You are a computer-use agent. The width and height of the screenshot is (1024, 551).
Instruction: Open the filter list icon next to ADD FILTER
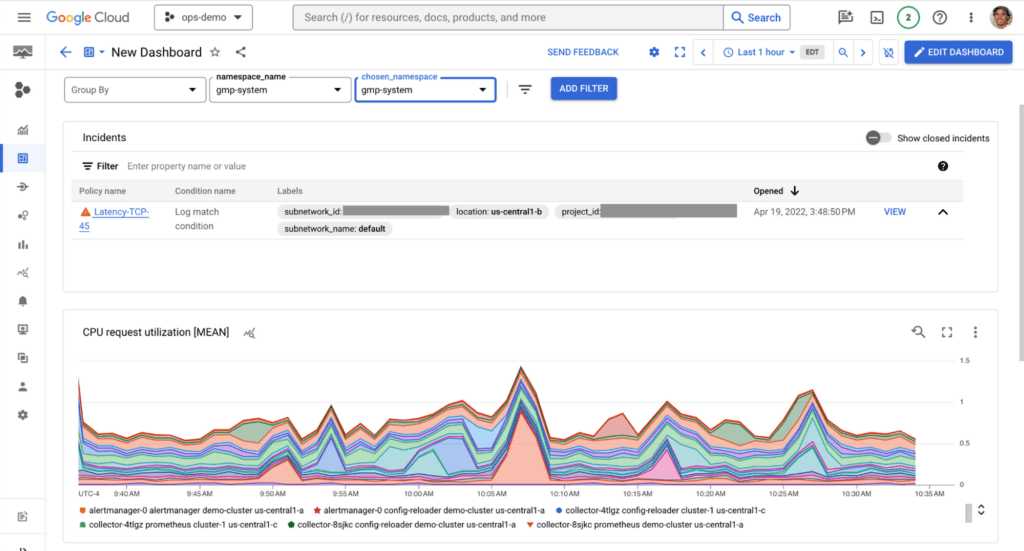coord(525,89)
